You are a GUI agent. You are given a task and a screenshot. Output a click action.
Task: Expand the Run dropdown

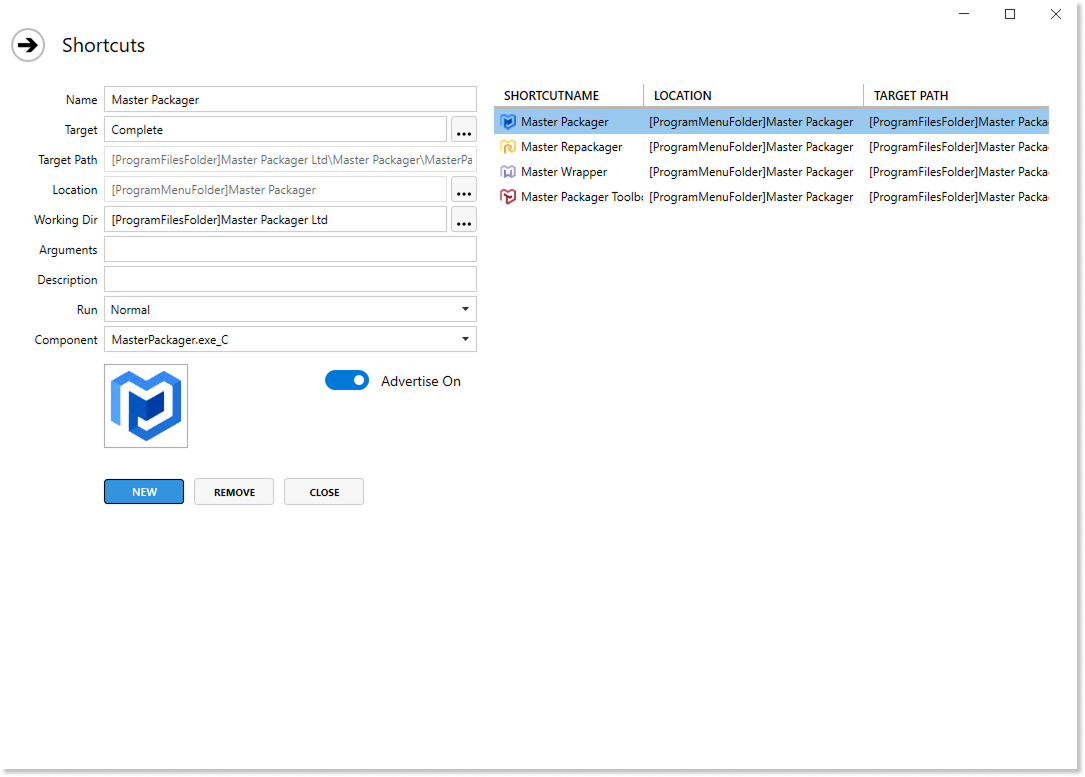pyautogui.click(x=290, y=310)
